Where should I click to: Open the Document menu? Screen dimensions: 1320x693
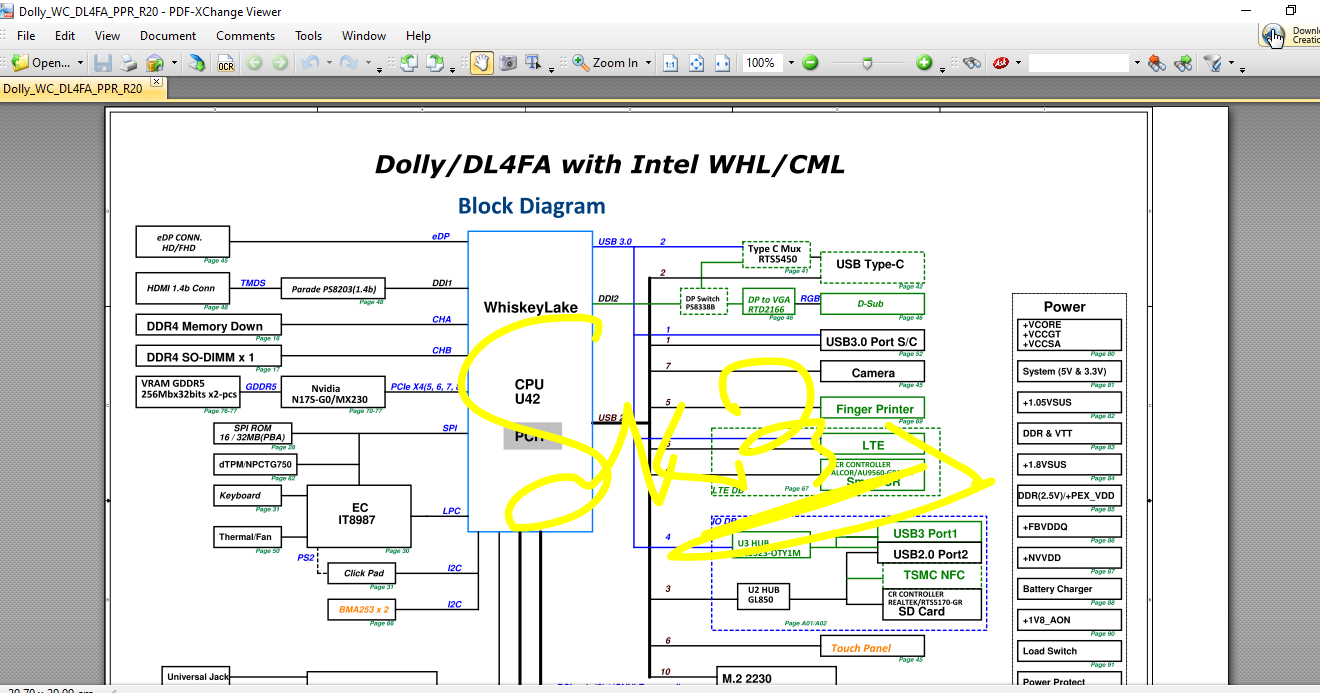point(168,35)
